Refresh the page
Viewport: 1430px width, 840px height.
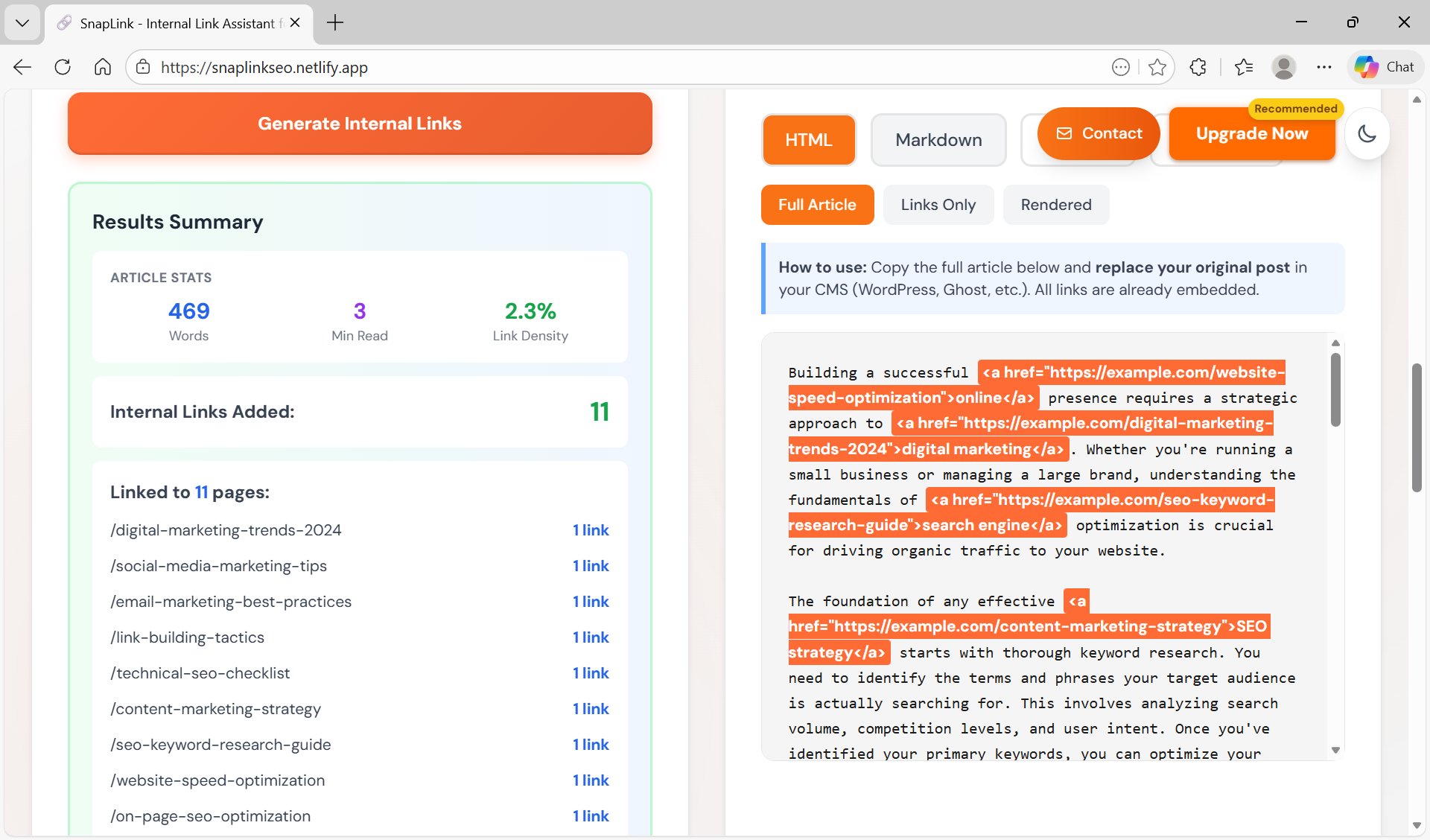(63, 67)
